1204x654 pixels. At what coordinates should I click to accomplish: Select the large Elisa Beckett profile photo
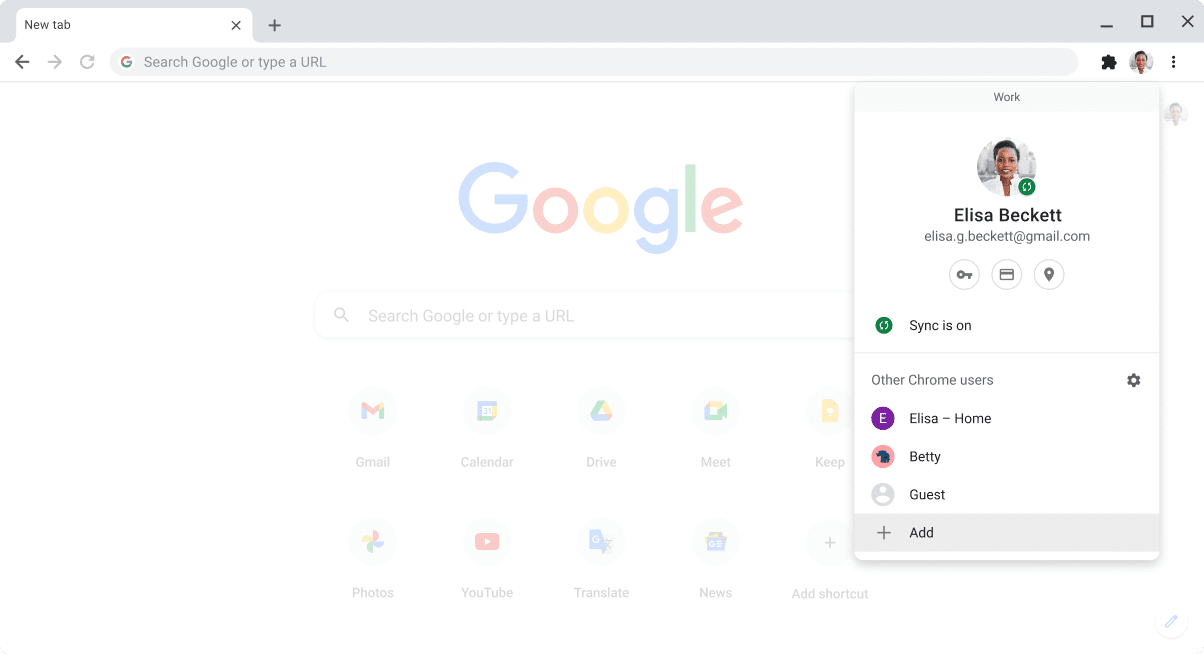coord(1006,167)
